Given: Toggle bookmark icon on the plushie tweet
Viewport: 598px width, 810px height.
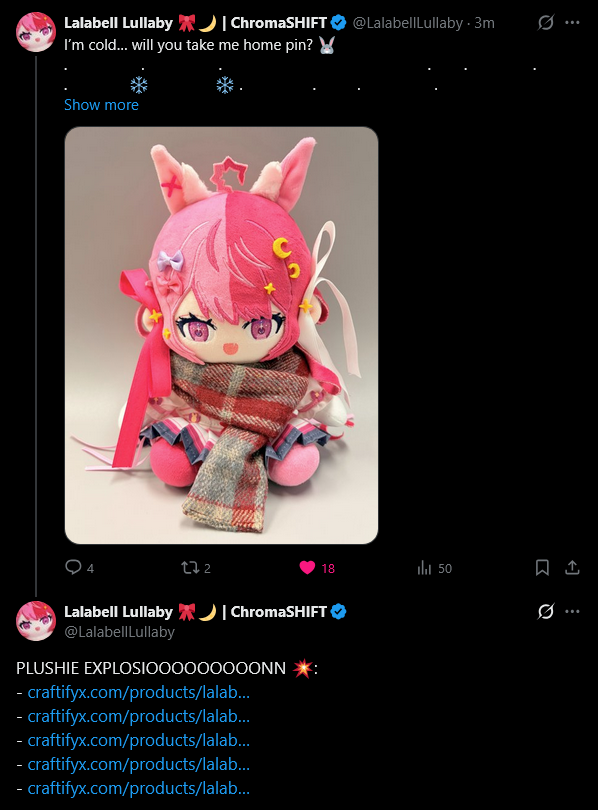Looking at the screenshot, I should click(542, 568).
